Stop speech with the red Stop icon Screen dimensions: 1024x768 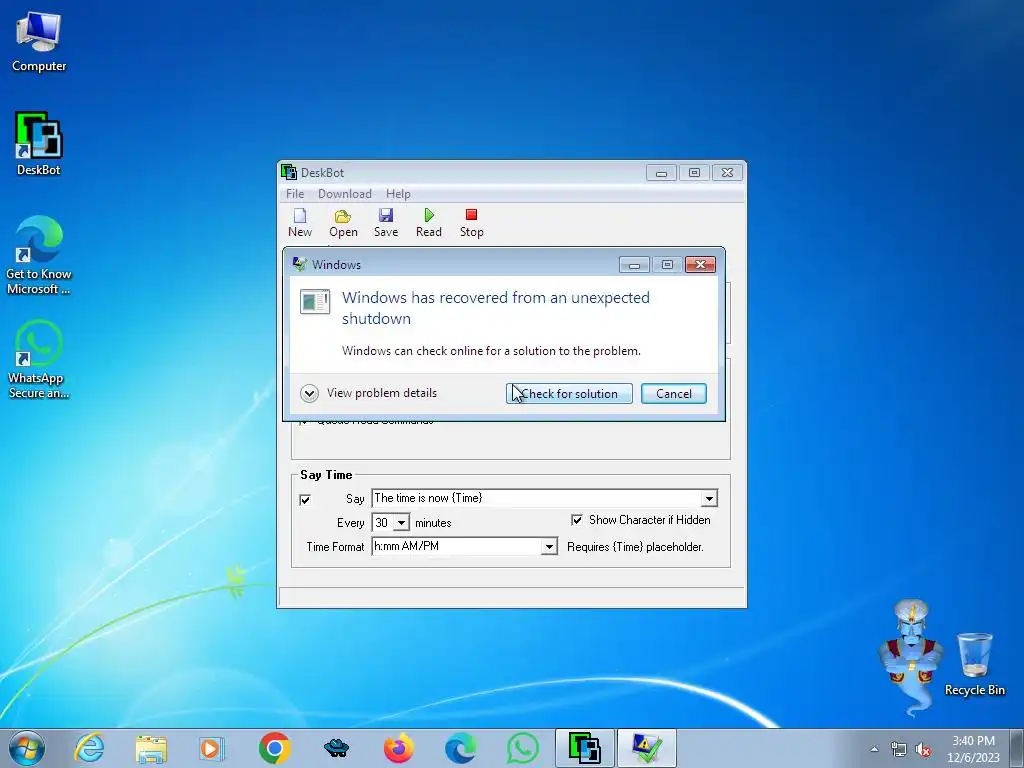[x=472, y=223]
